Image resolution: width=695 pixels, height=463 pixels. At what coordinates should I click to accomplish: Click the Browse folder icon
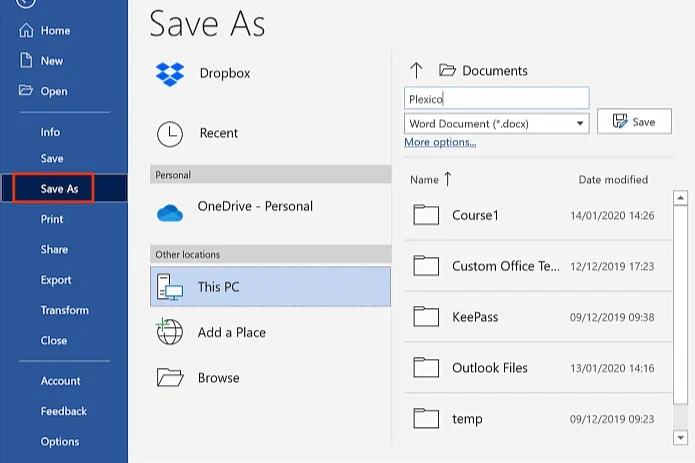coord(170,377)
